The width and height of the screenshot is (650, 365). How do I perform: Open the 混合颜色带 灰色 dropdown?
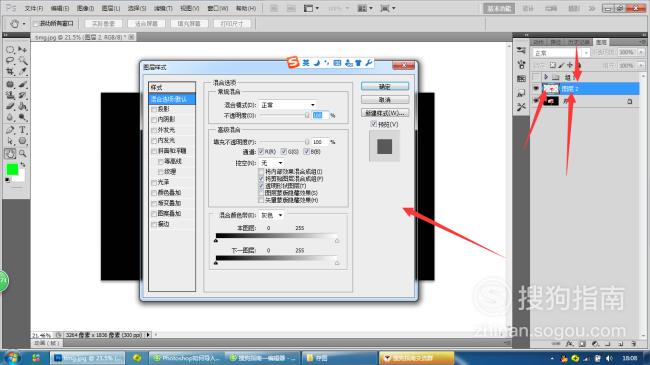tap(272, 215)
